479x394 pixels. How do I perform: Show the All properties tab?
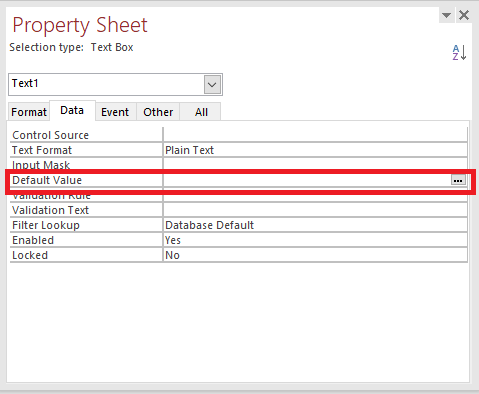pyautogui.click(x=201, y=112)
